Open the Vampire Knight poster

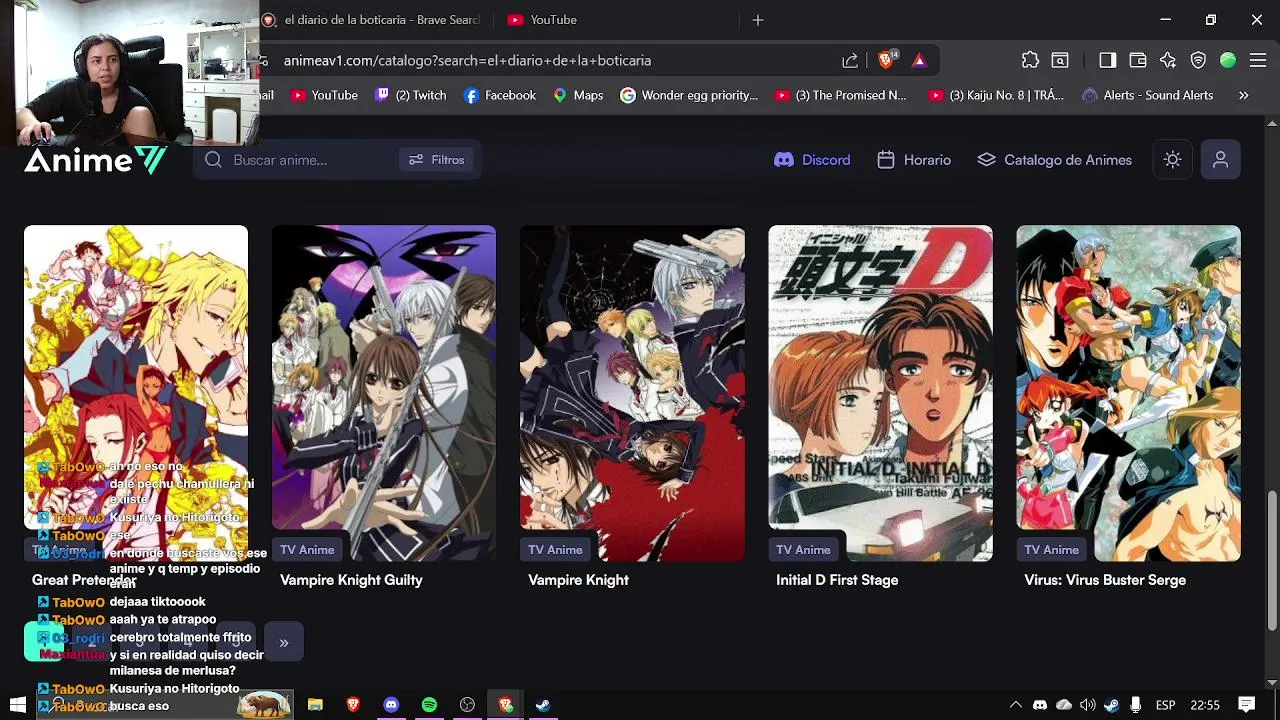[632, 392]
